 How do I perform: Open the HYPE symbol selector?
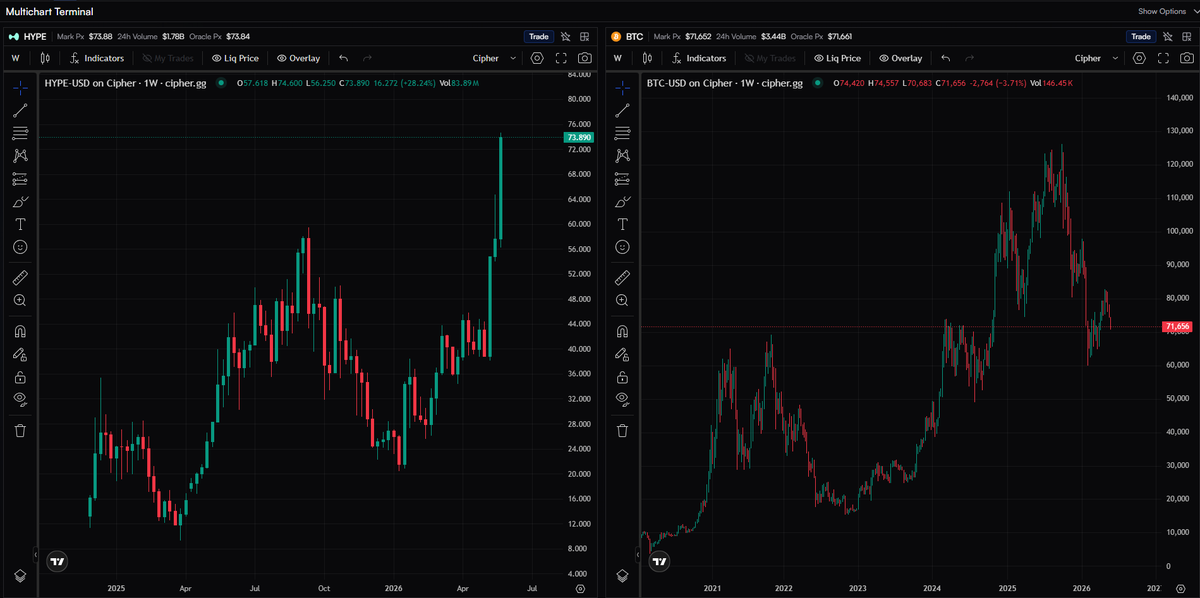28,36
